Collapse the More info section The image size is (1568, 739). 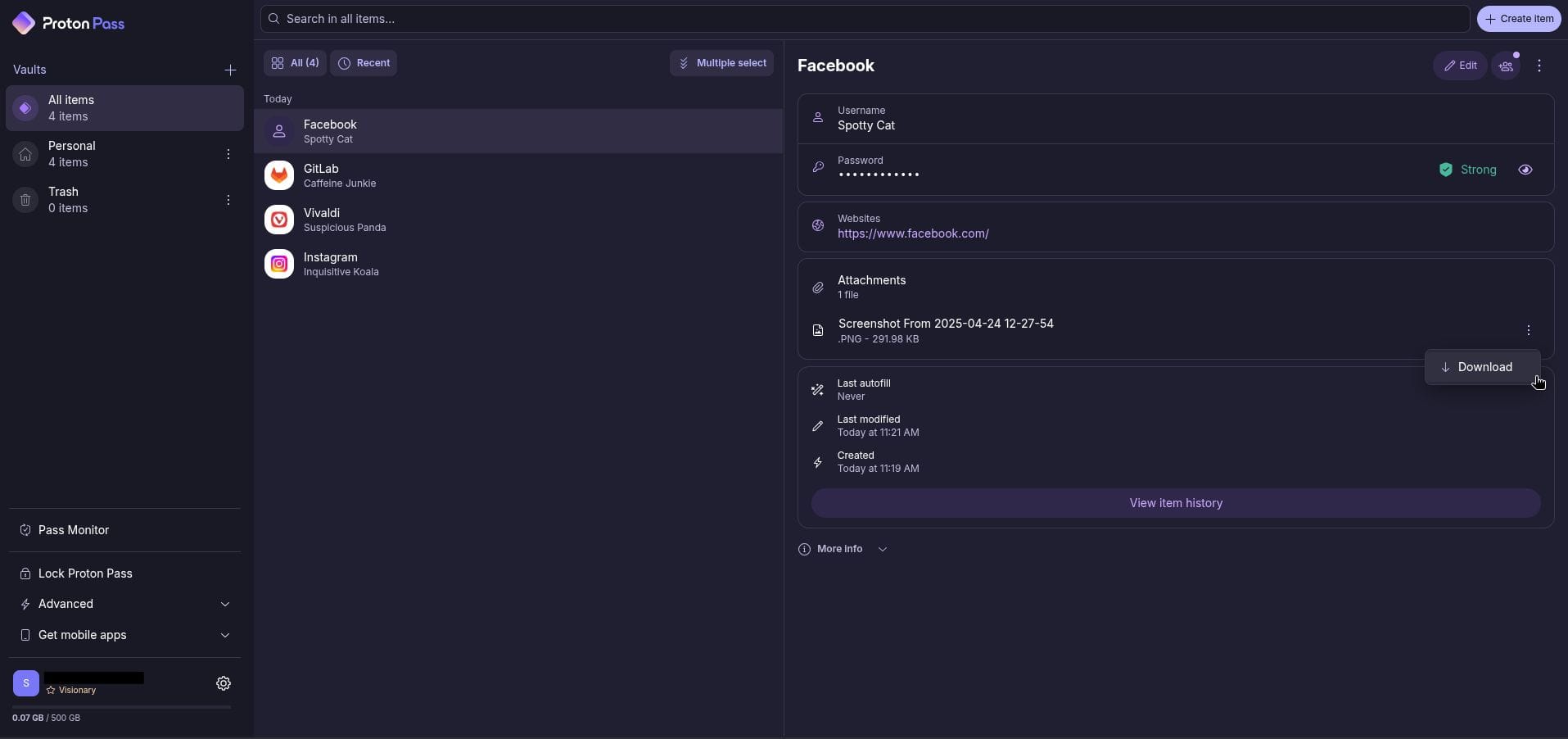pyautogui.click(x=883, y=549)
